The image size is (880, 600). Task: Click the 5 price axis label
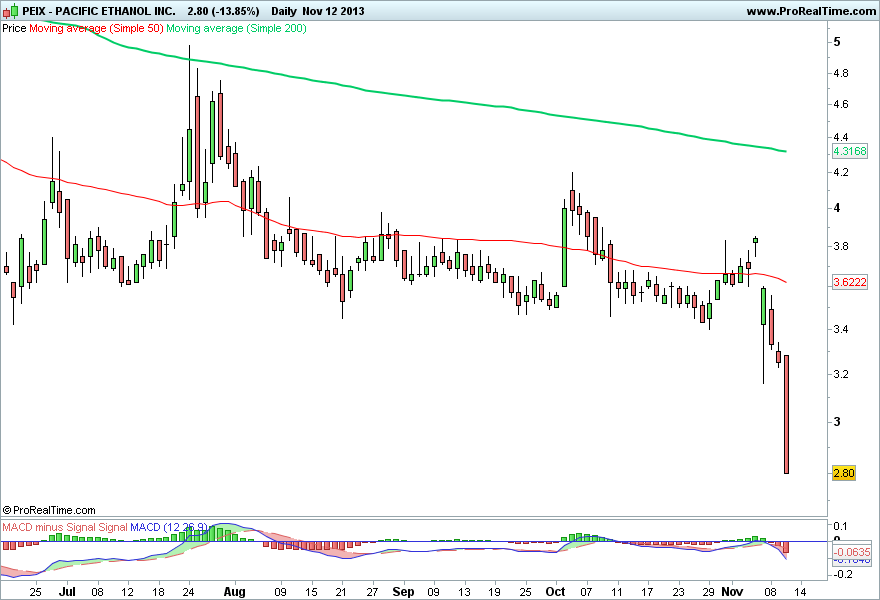click(837, 42)
